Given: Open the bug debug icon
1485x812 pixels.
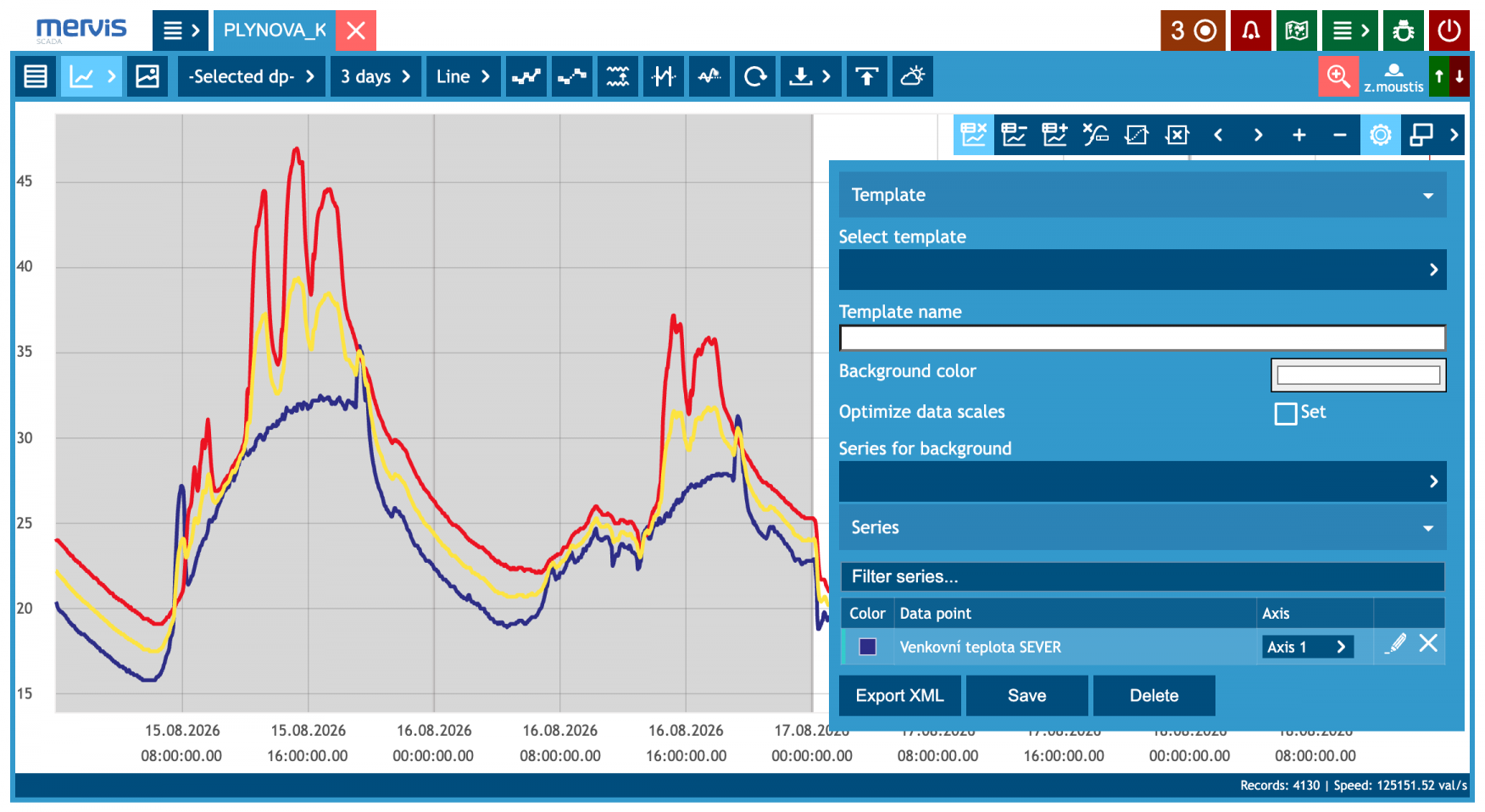Looking at the screenshot, I should (1404, 31).
